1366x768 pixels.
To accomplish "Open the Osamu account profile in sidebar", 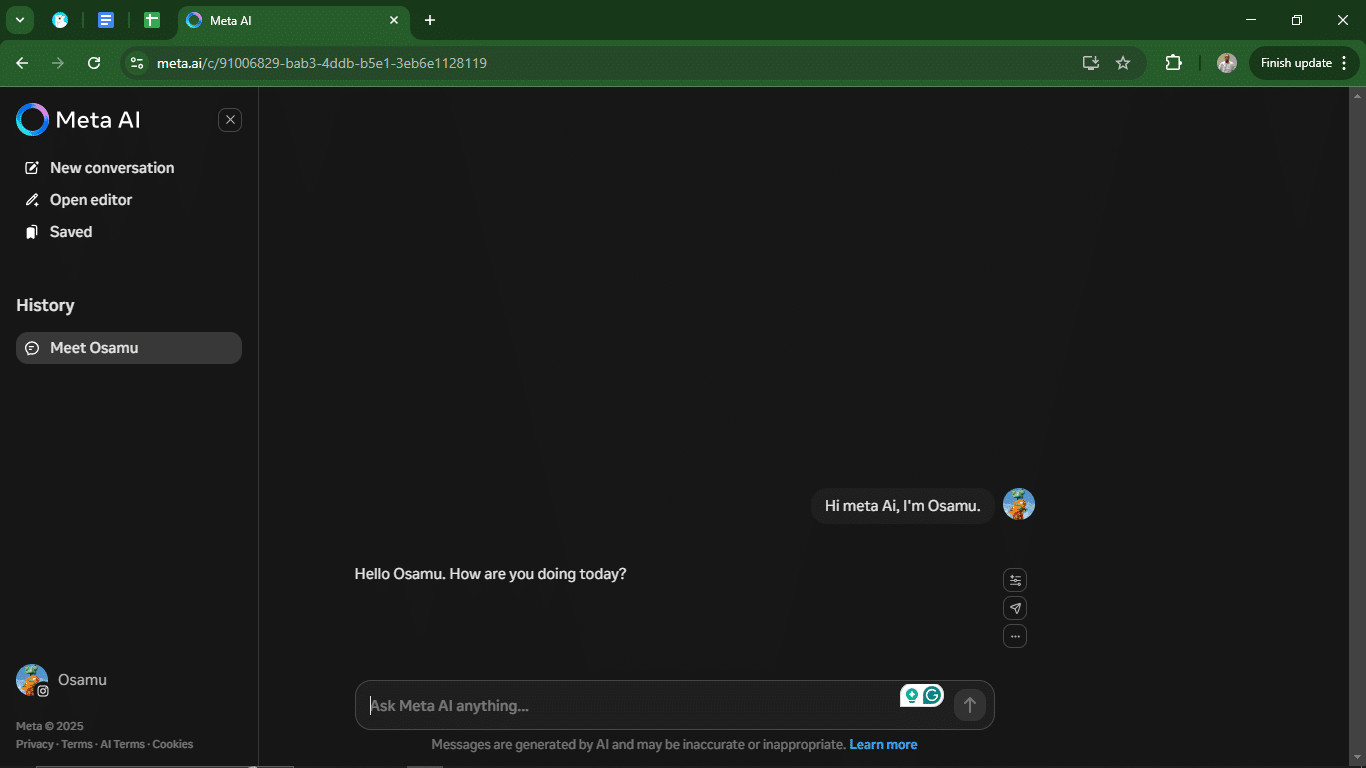I will tap(62, 680).
